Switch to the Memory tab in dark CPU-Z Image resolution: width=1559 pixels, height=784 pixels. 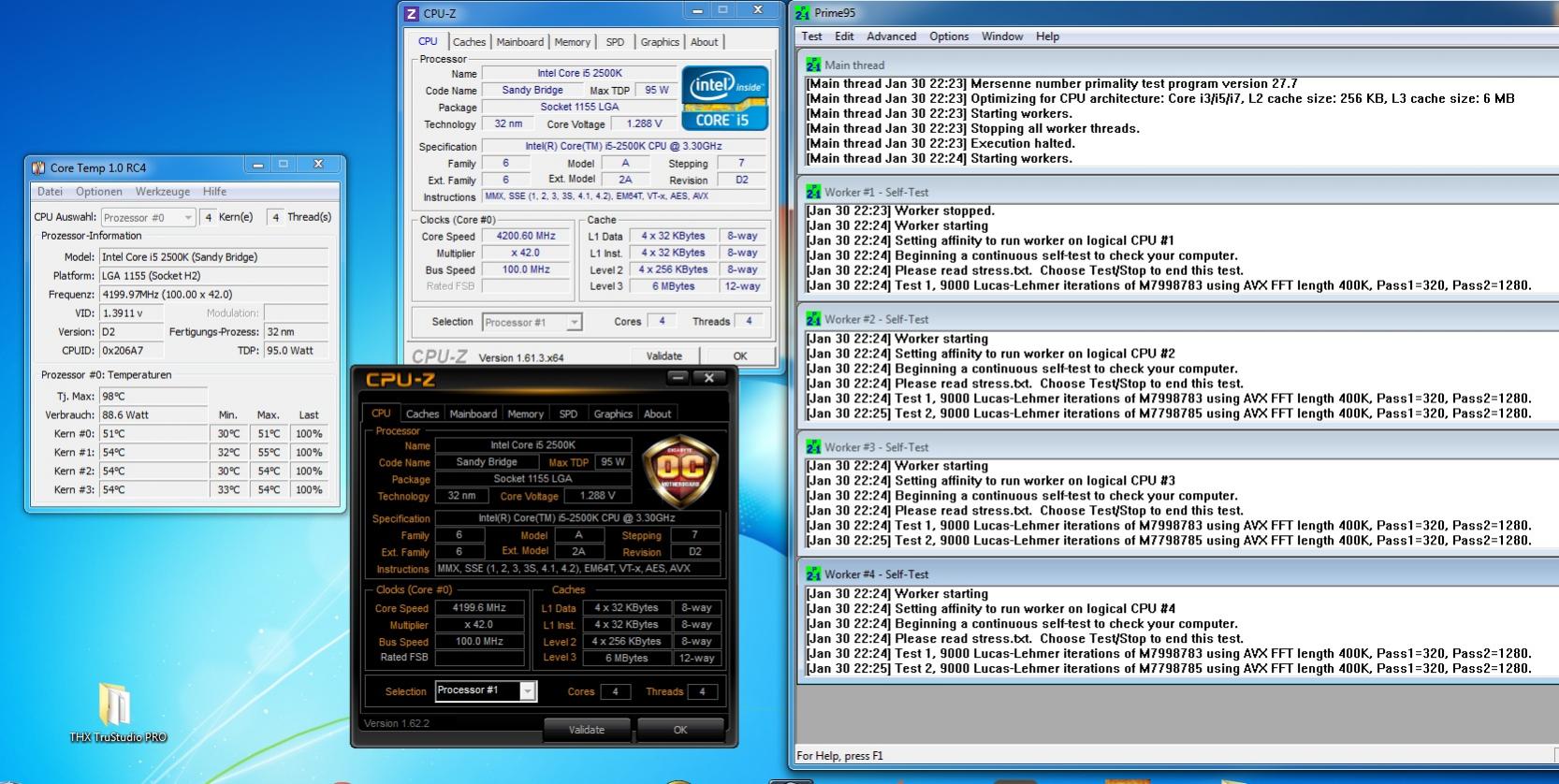pyautogui.click(x=525, y=414)
